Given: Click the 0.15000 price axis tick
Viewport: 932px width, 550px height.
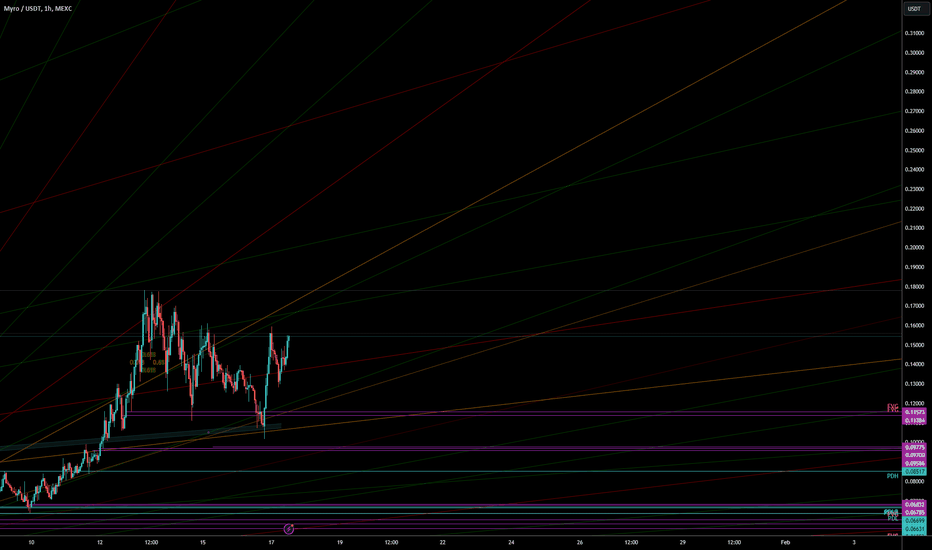Looking at the screenshot, I should pyautogui.click(x=914, y=345).
